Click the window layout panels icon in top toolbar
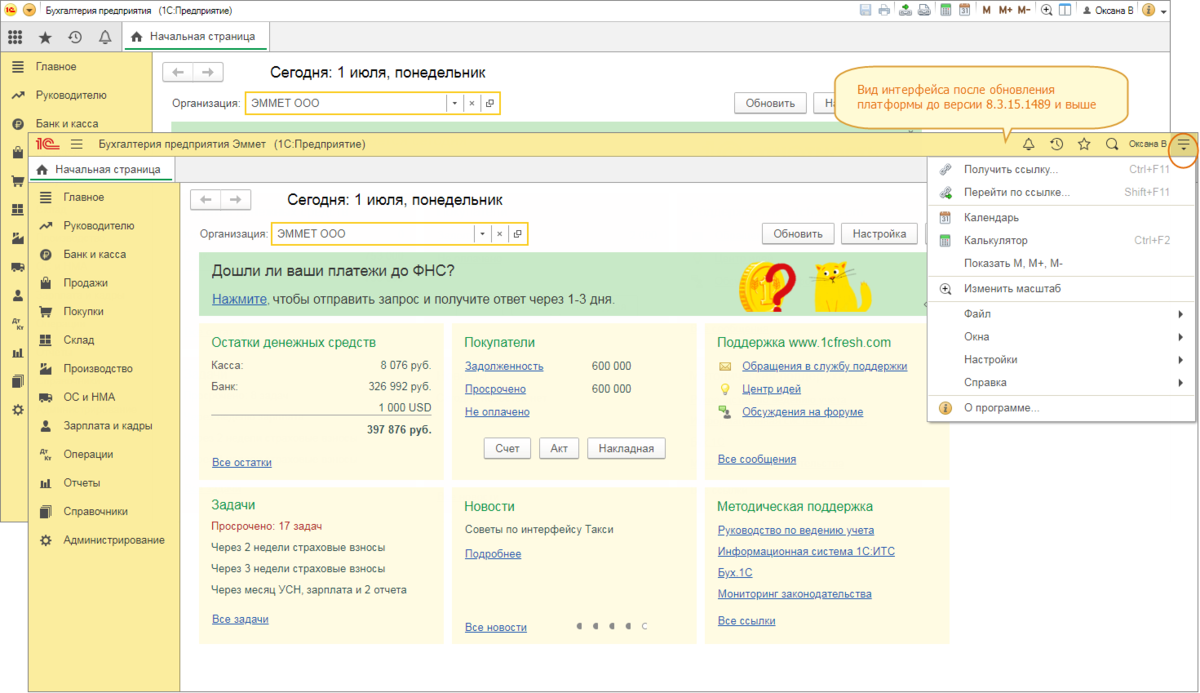The image size is (1200, 693). coord(1064,10)
